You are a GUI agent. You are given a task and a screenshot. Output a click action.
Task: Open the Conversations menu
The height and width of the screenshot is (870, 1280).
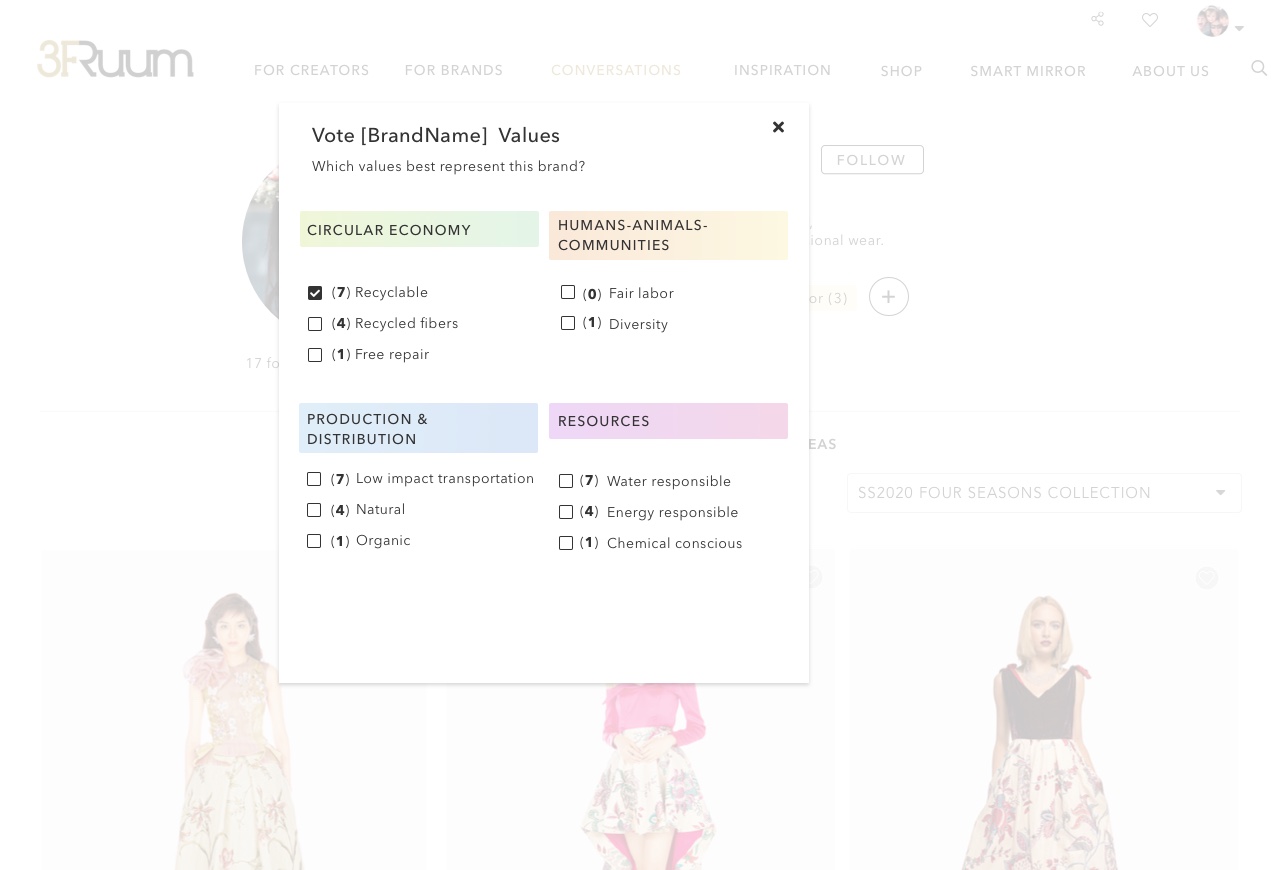coord(616,70)
